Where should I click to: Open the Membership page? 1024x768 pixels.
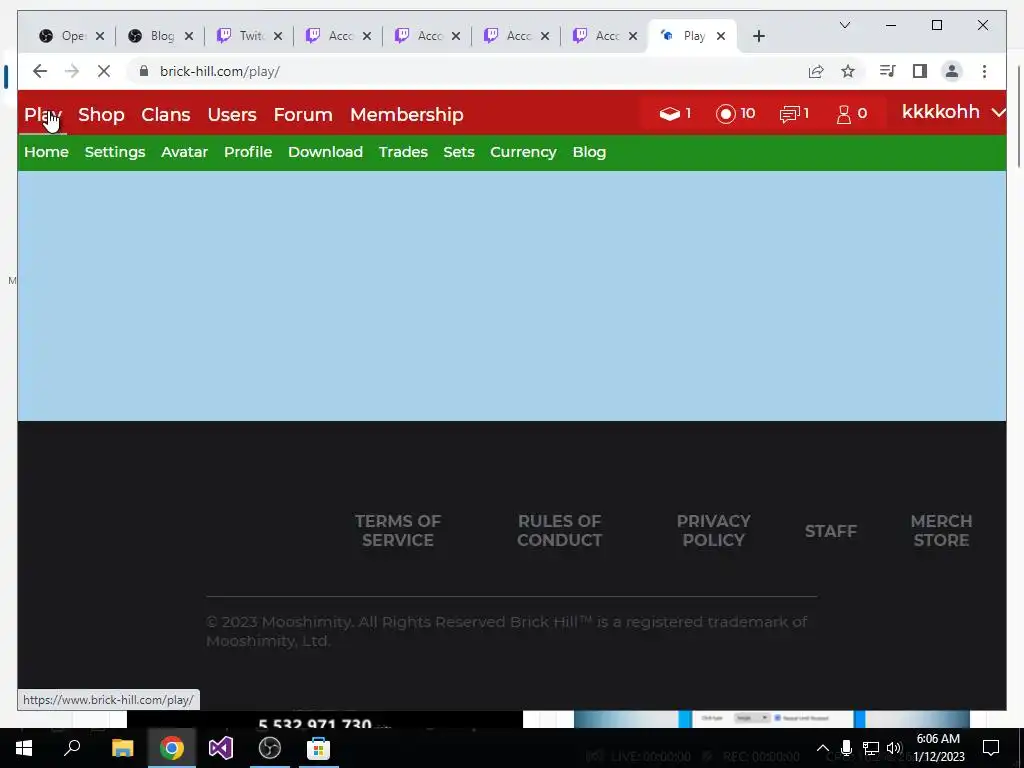click(x=407, y=115)
